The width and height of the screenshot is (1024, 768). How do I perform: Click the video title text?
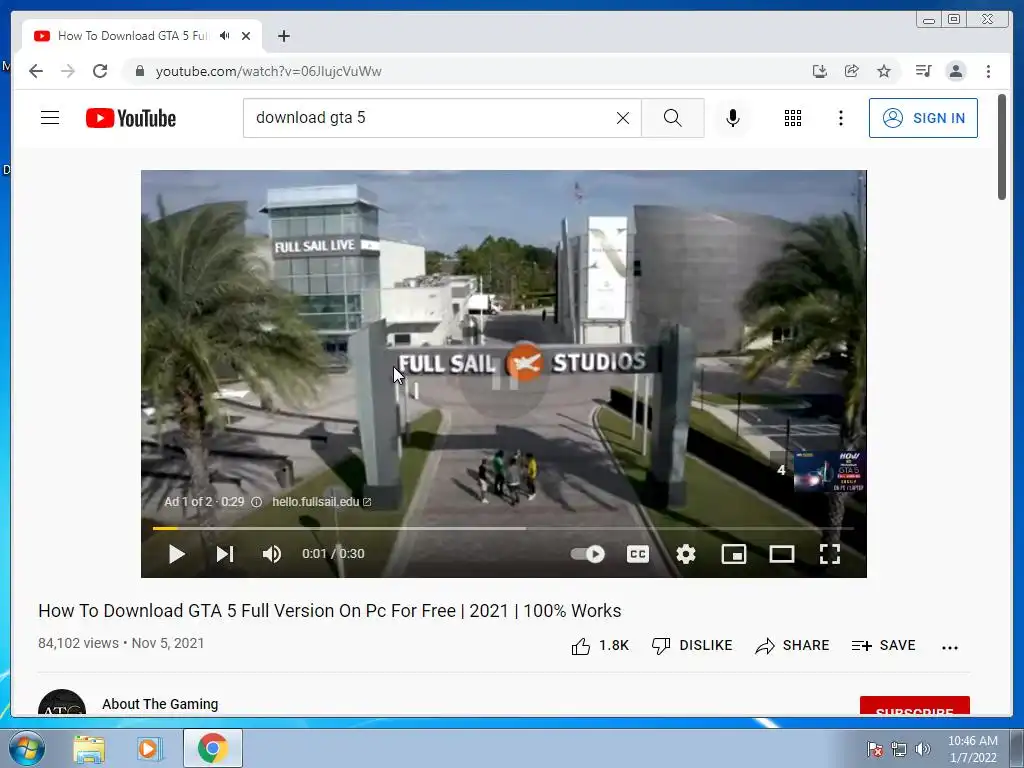pos(330,611)
